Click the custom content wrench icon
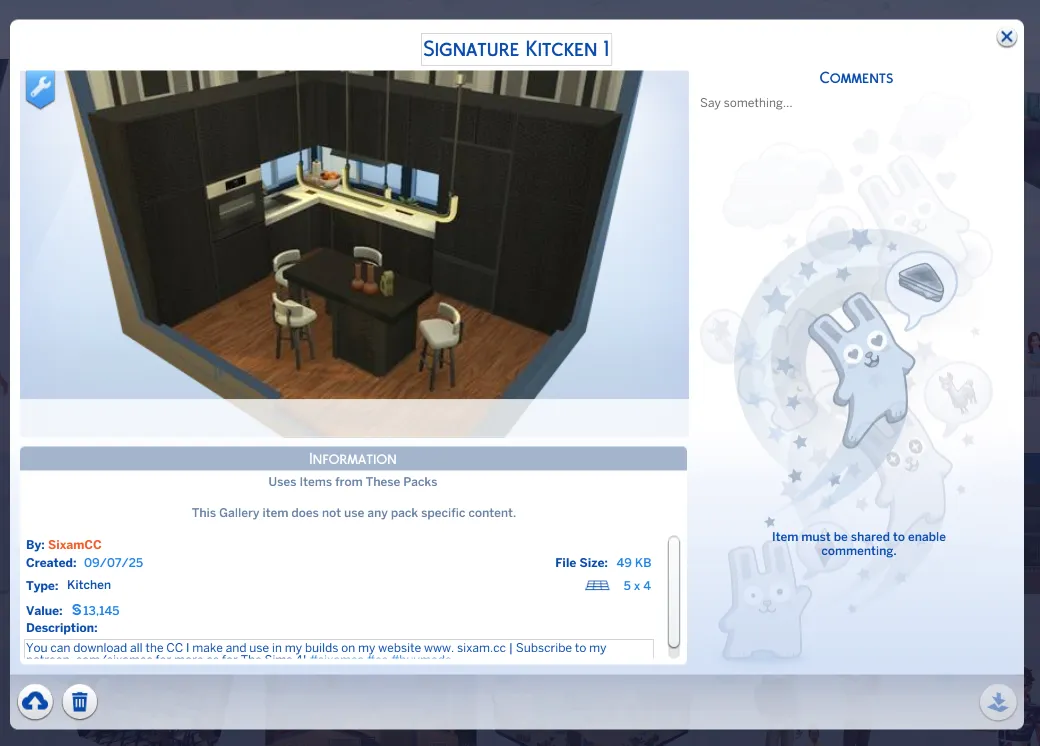1040x746 pixels. pyautogui.click(x=40, y=90)
